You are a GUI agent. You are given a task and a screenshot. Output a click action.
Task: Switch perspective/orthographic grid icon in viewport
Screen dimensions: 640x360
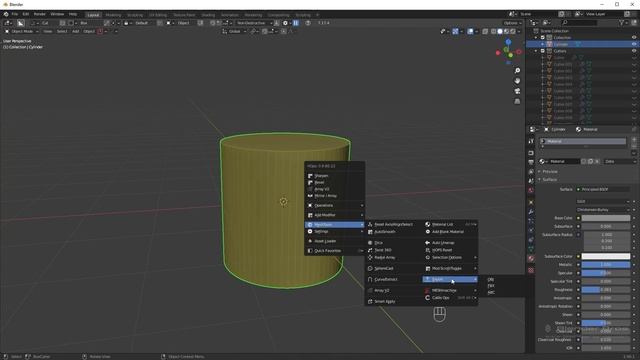click(x=517, y=101)
